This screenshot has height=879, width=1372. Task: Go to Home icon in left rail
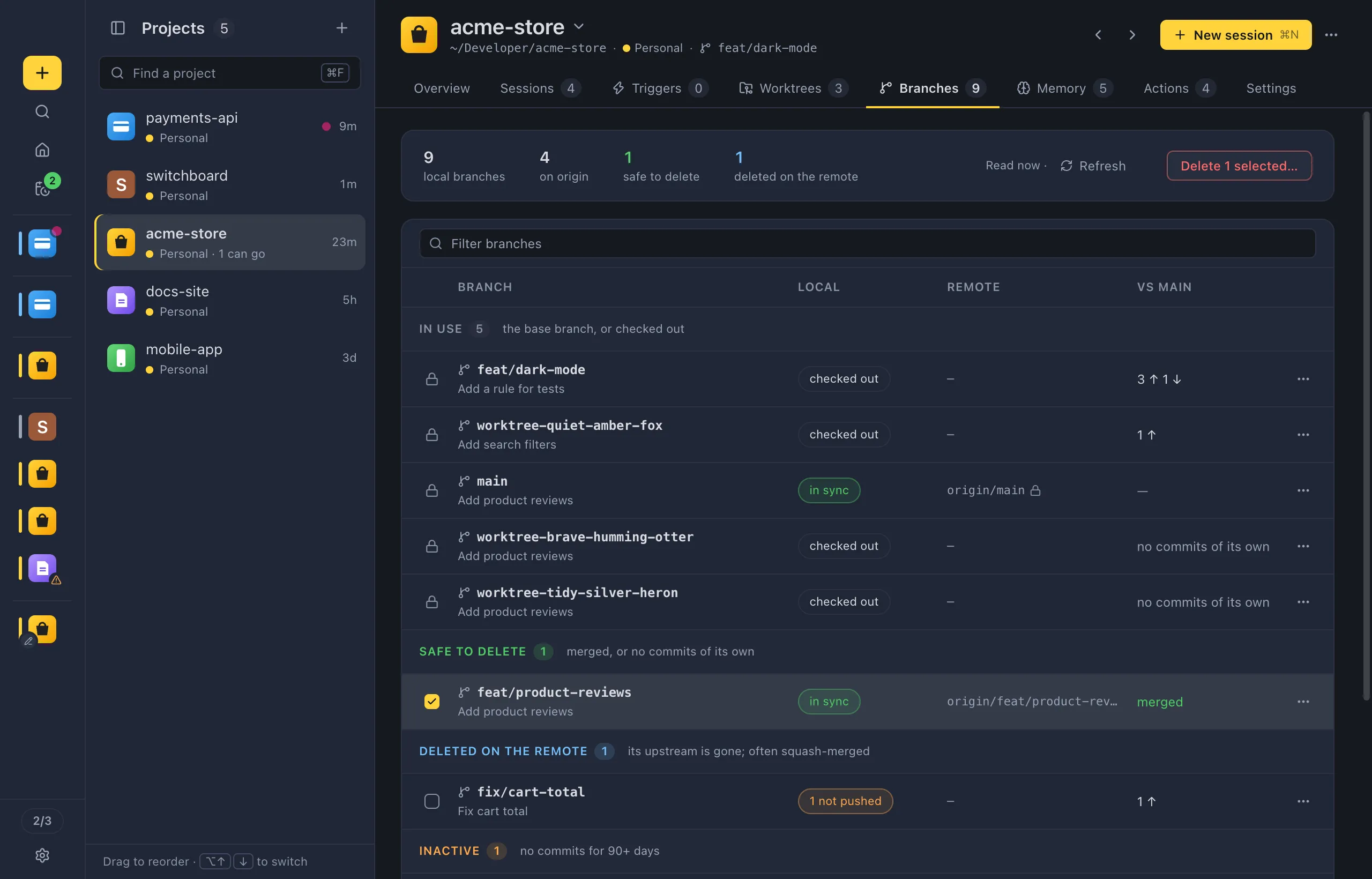click(42, 150)
